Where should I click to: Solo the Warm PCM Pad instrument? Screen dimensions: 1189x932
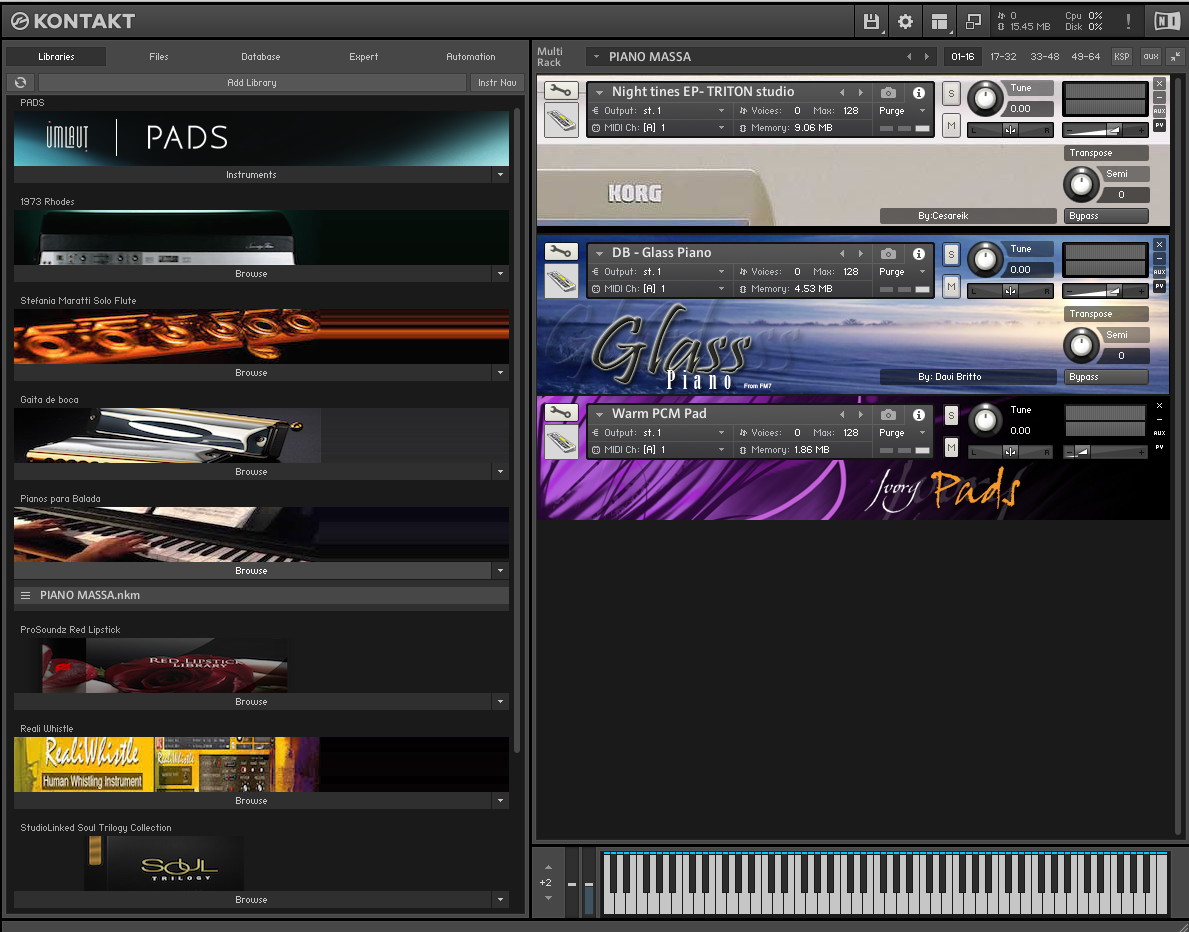point(952,416)
